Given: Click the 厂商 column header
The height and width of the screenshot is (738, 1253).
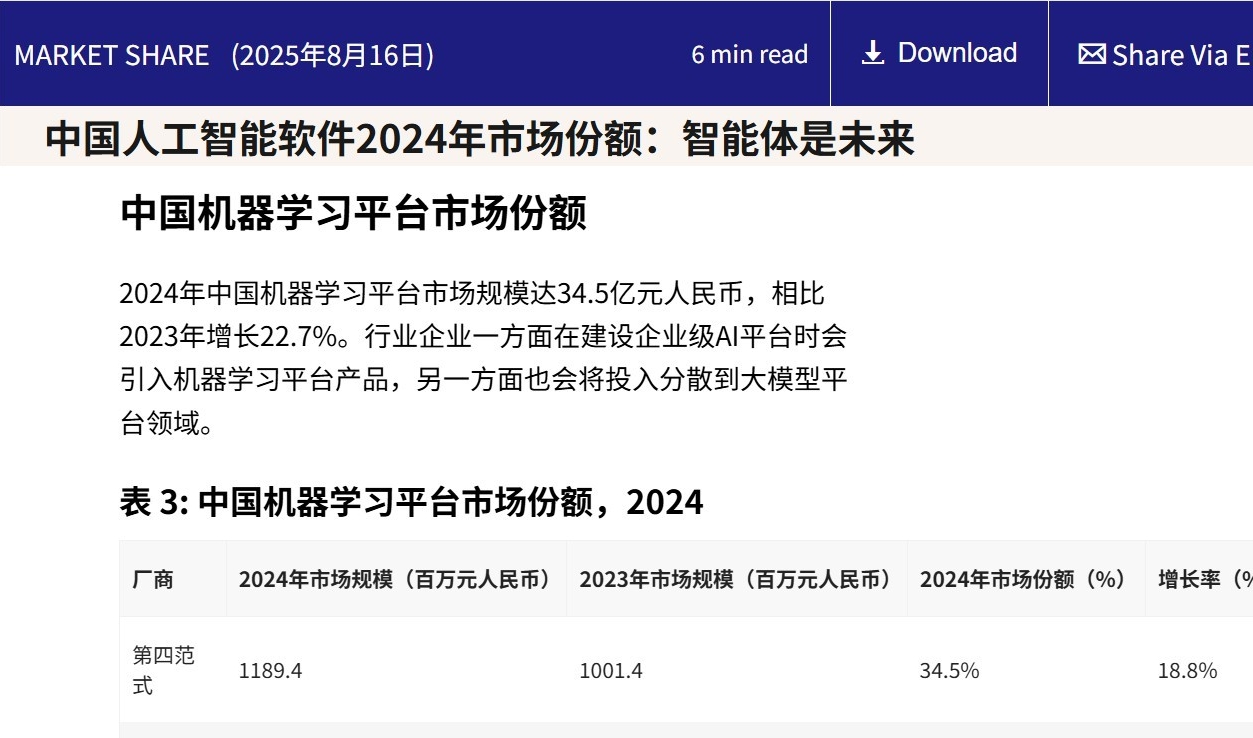Looking at the screenshot, I should (x=152, y=580).
